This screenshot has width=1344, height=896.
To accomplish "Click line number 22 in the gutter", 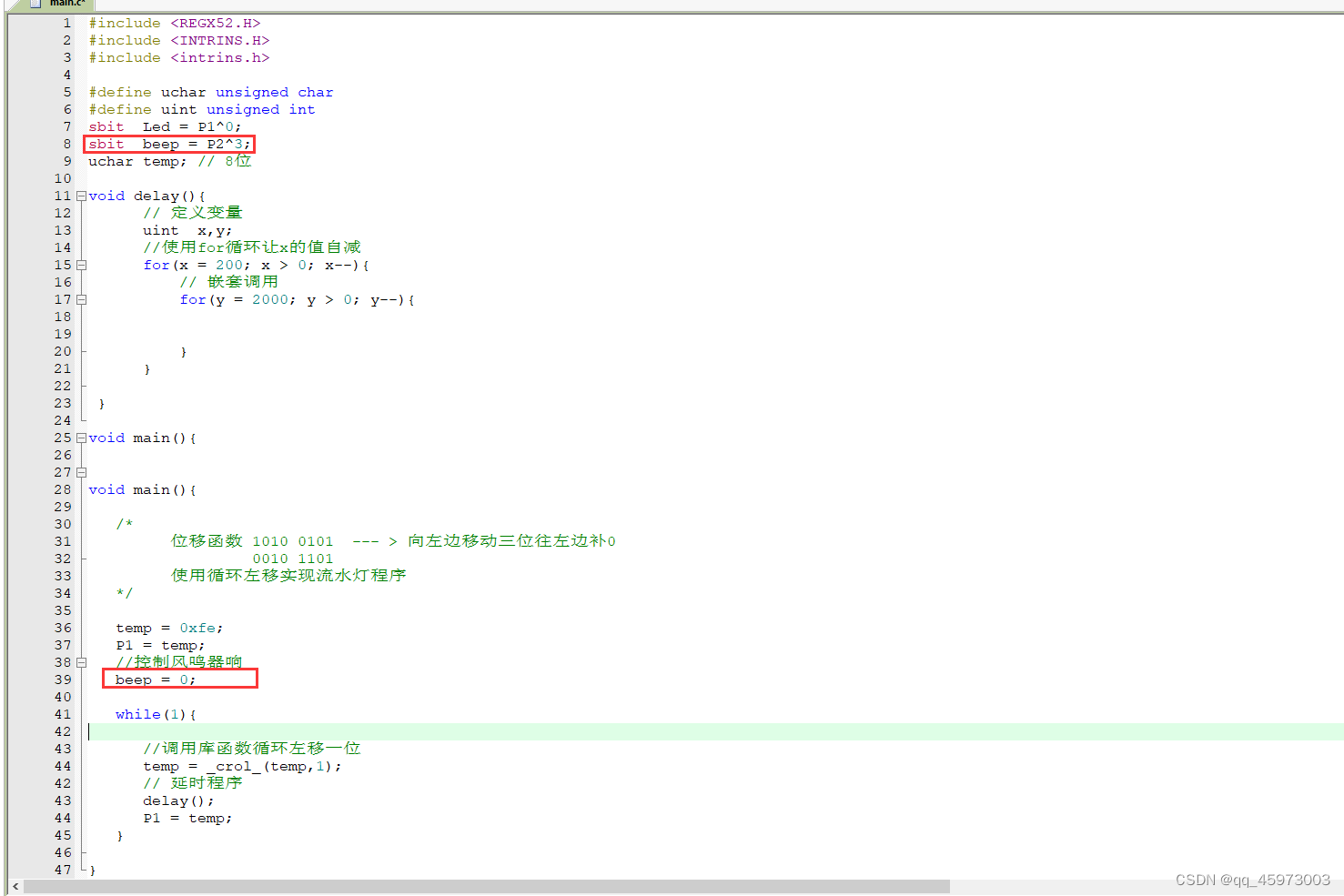I will coord(62,386).
